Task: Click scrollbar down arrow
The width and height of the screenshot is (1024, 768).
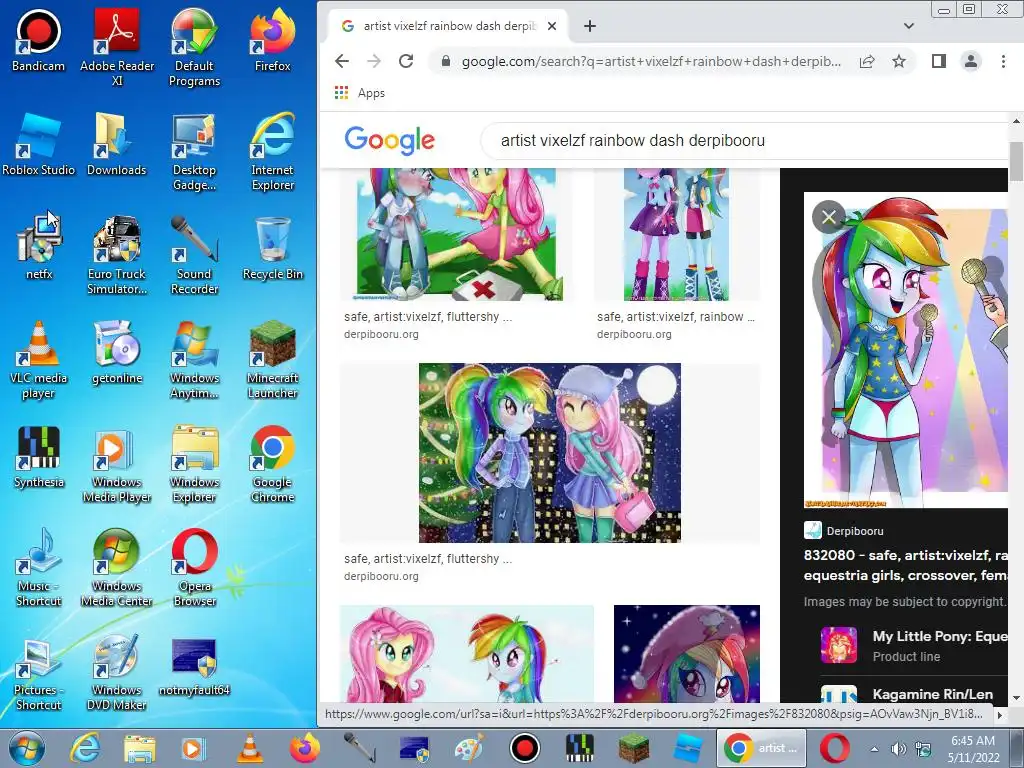Action: click(x=1016, y=698)
